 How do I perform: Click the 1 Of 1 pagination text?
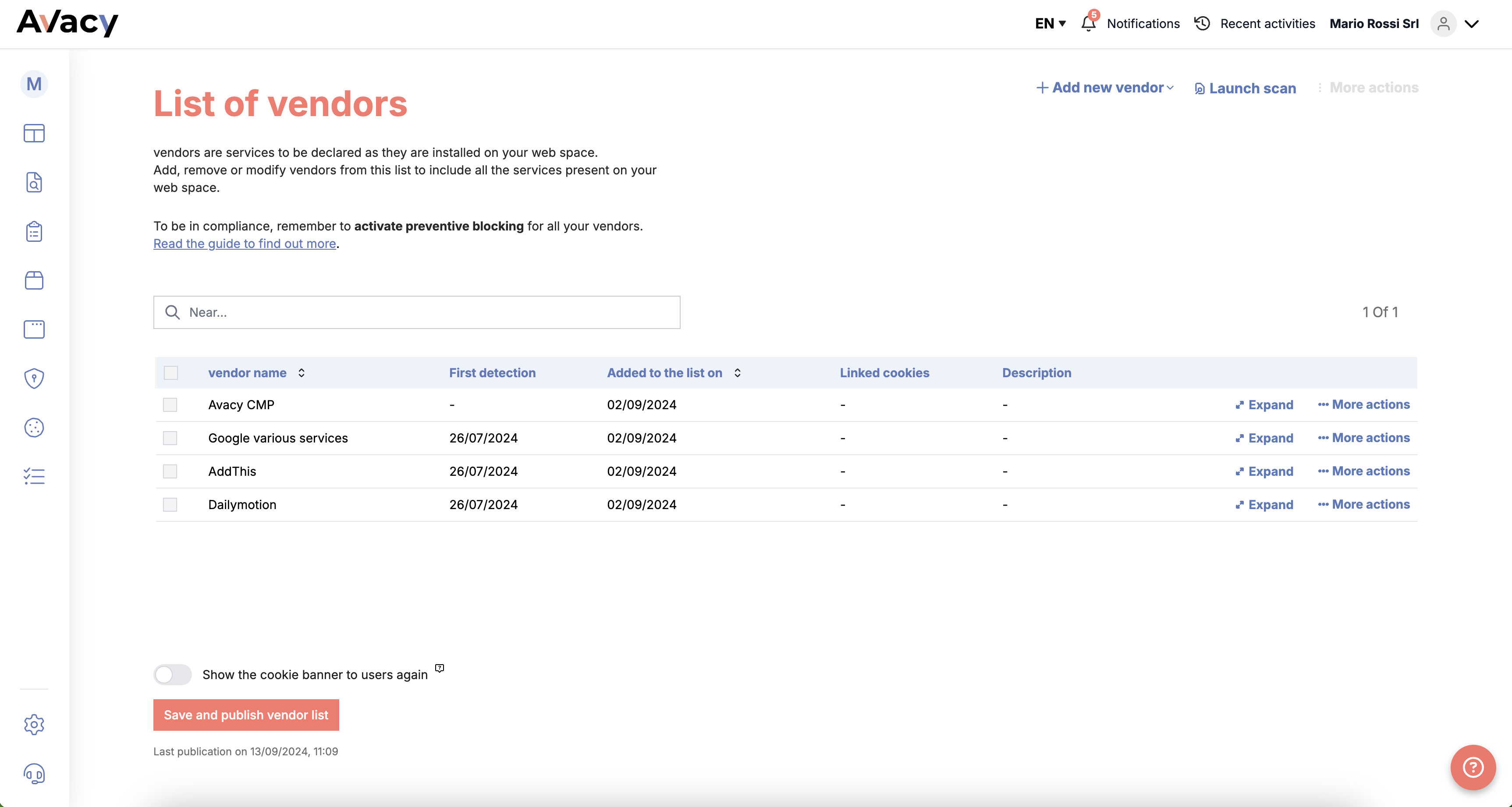1380,312
